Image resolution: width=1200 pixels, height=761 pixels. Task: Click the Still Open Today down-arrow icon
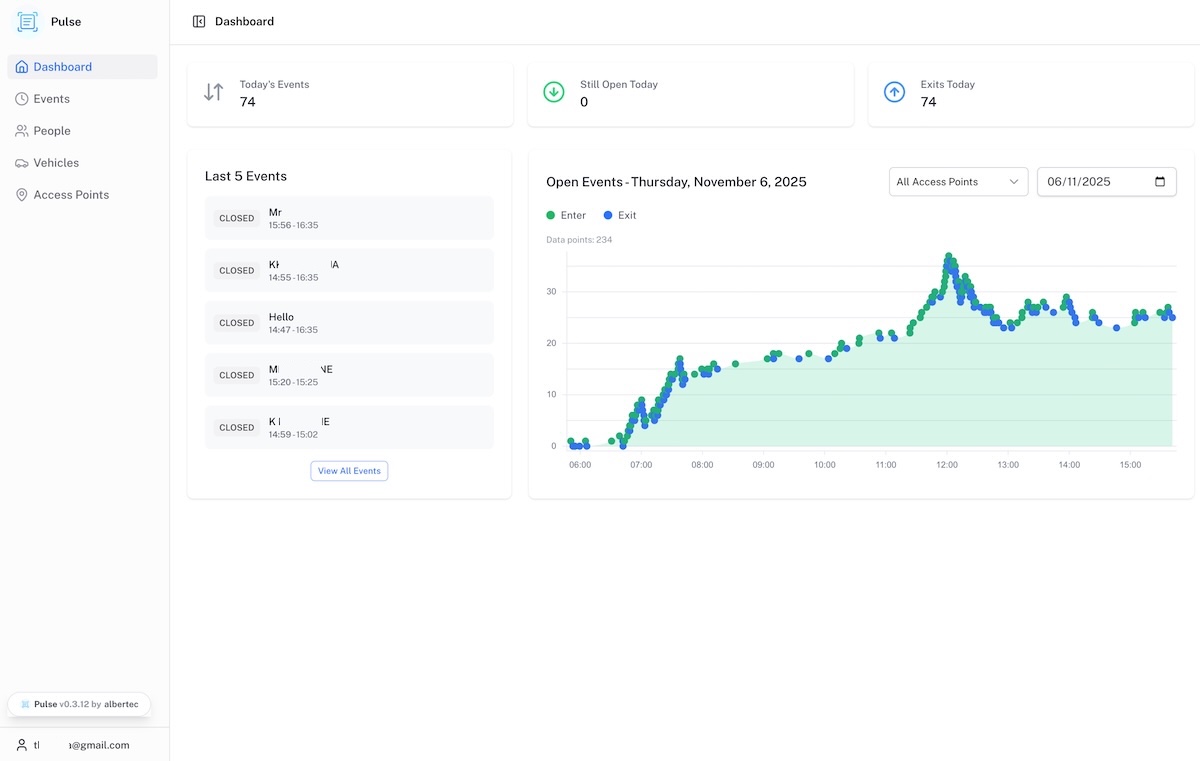point(554,92)
